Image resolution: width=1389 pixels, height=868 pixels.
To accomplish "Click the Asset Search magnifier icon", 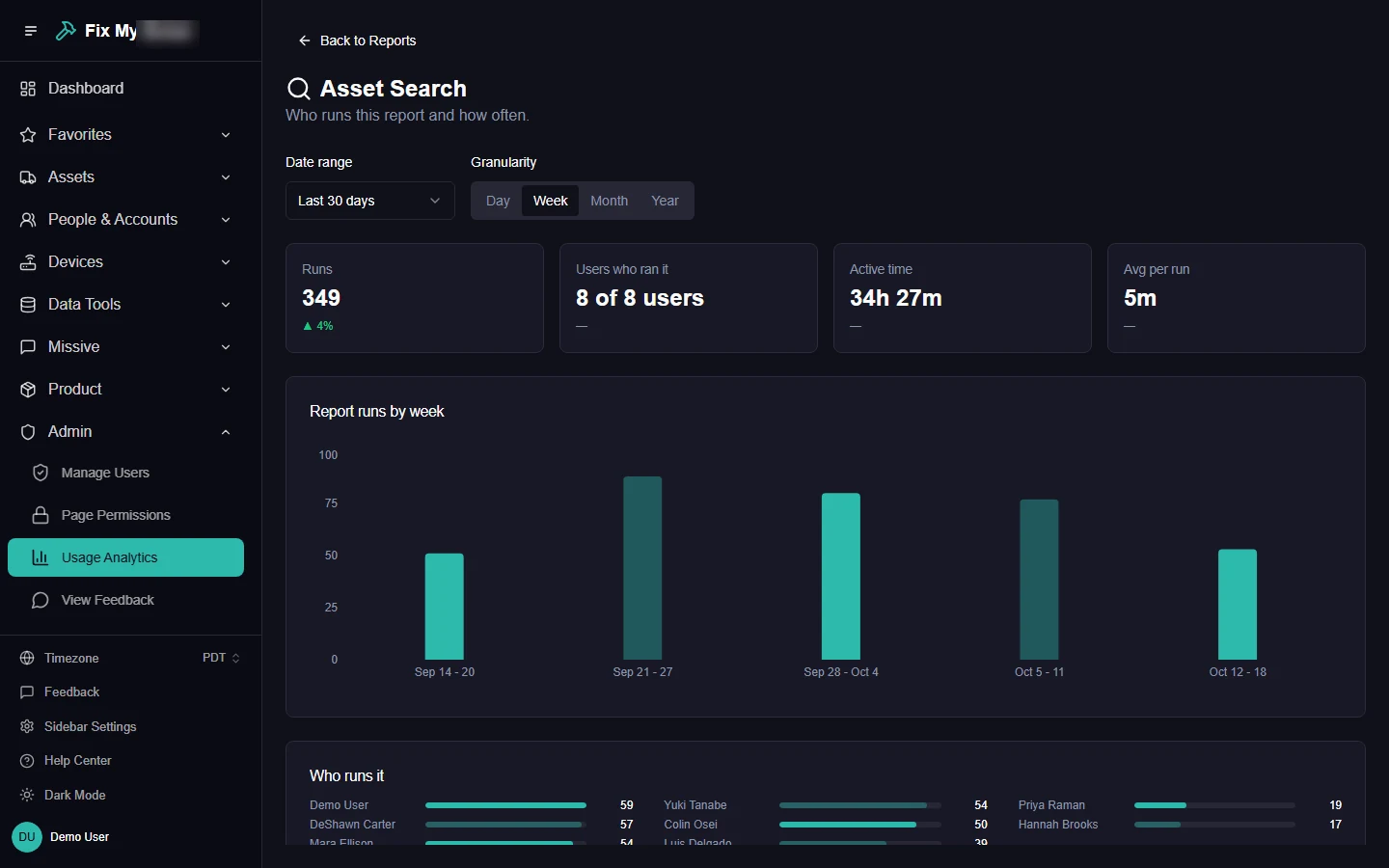I will [x=299, y=89].
